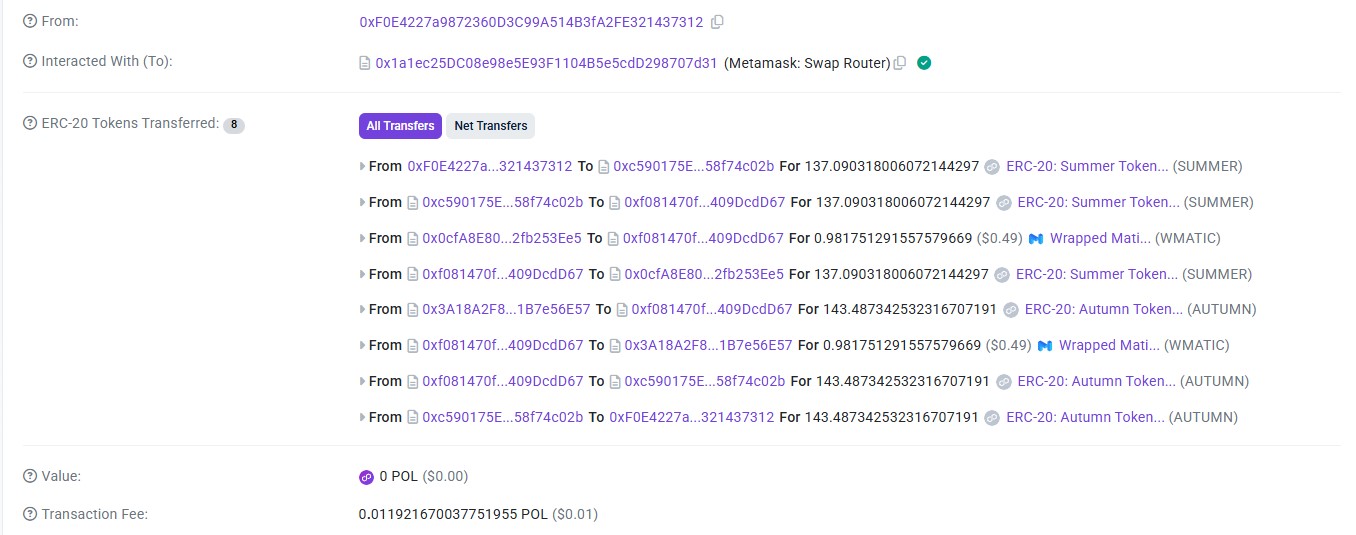1356x535 pixels.
Task: Copy the From address using copy icon
Action: (717, 22)
